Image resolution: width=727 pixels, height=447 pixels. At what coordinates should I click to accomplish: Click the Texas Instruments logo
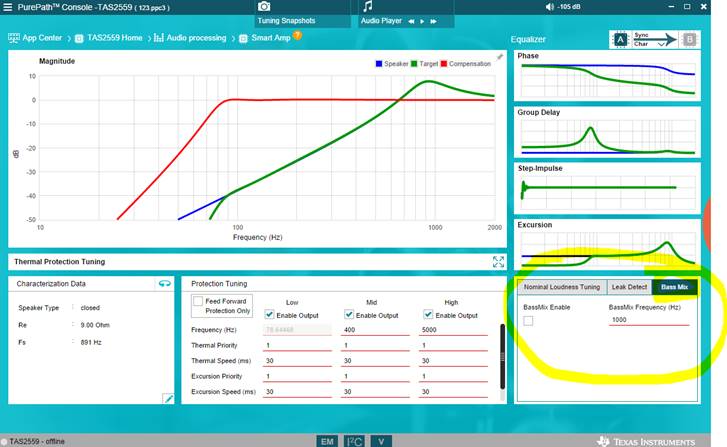click(646, 441)
